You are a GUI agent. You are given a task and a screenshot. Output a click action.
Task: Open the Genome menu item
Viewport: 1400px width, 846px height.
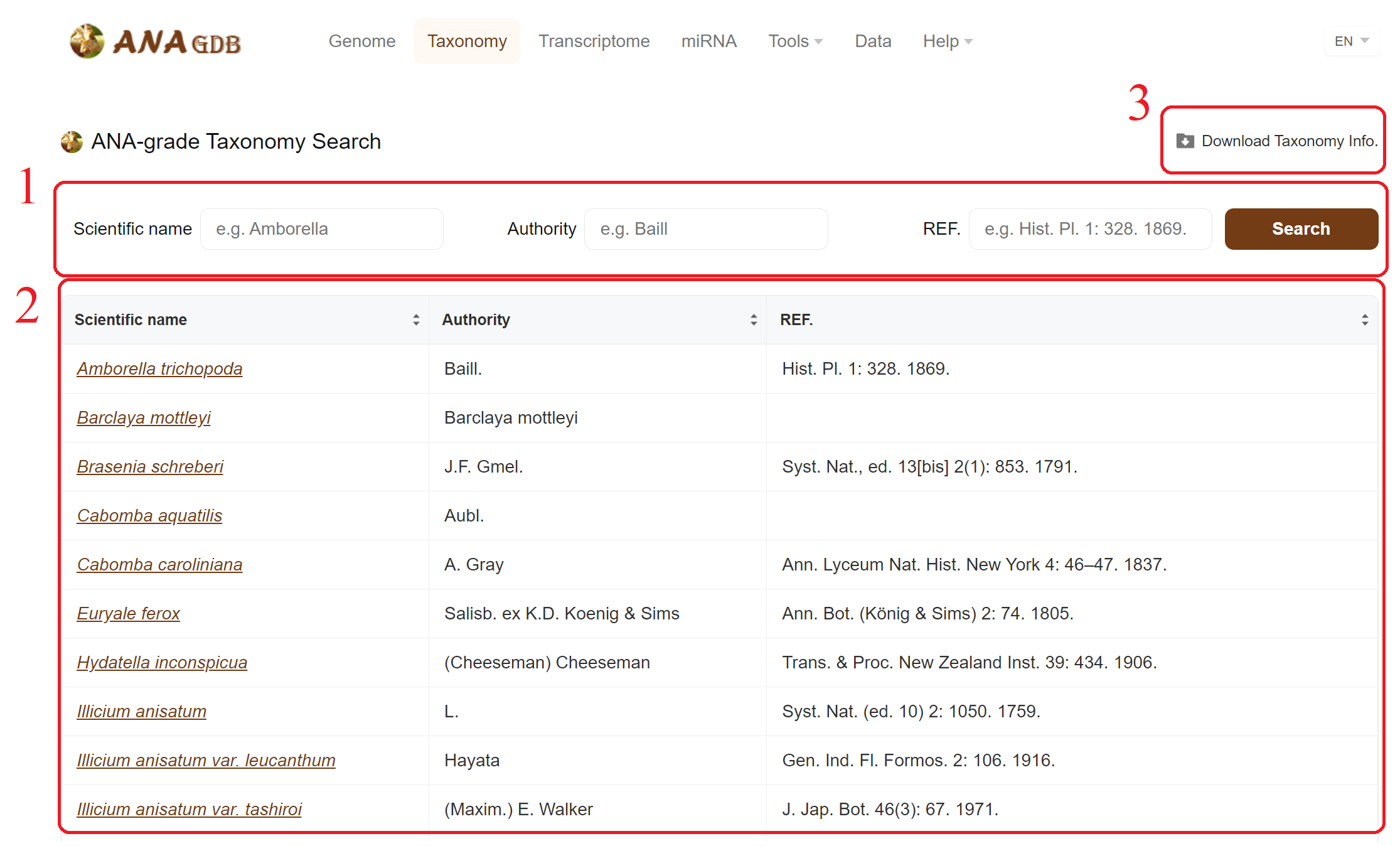click(x=362, y=41)
